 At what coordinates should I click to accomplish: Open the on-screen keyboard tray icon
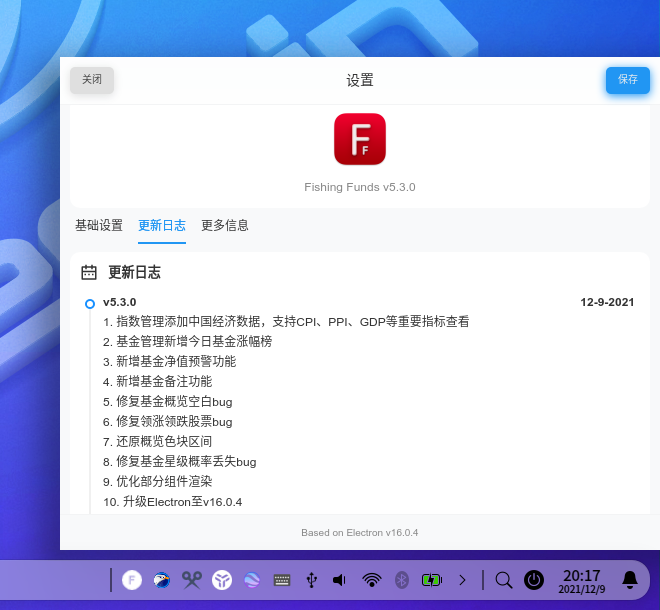(x=282, y=579)
